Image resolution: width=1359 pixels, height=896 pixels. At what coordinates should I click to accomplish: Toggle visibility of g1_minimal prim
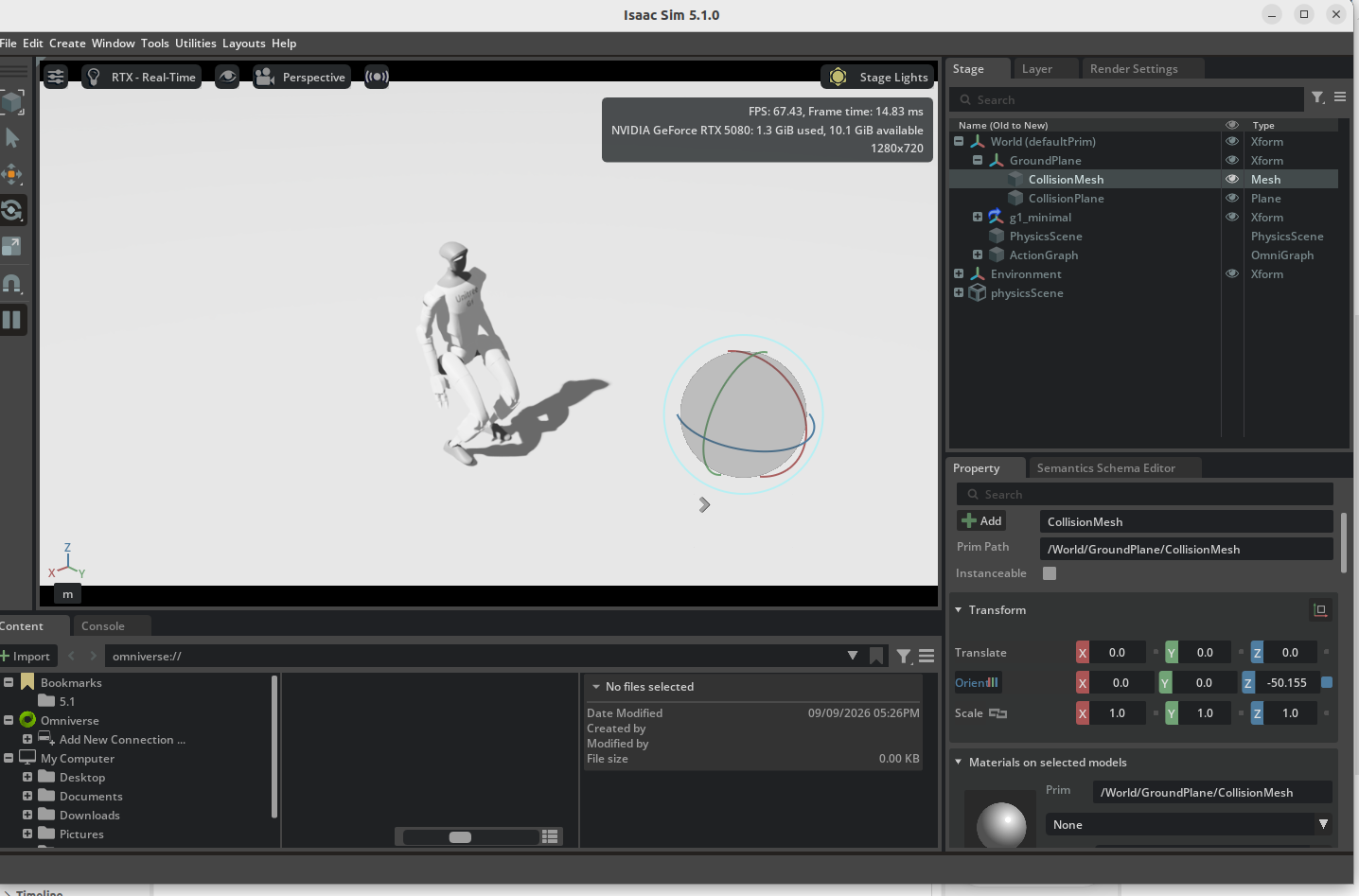point(1232,217)
